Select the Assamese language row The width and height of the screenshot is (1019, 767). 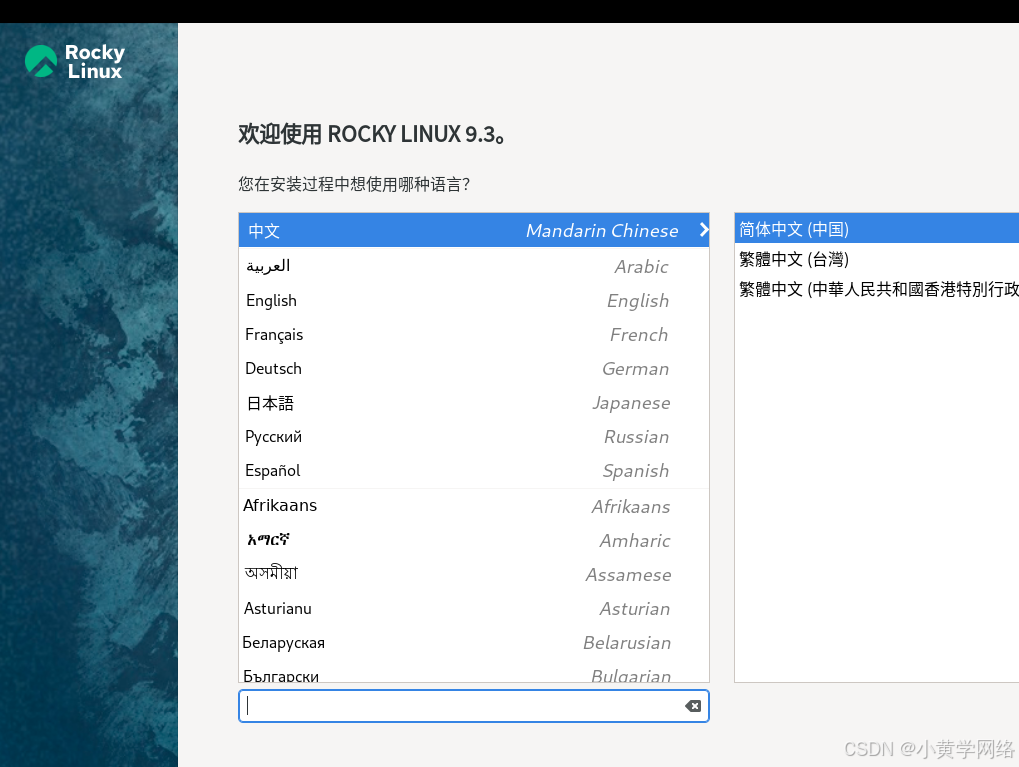[x=474, y=574]
